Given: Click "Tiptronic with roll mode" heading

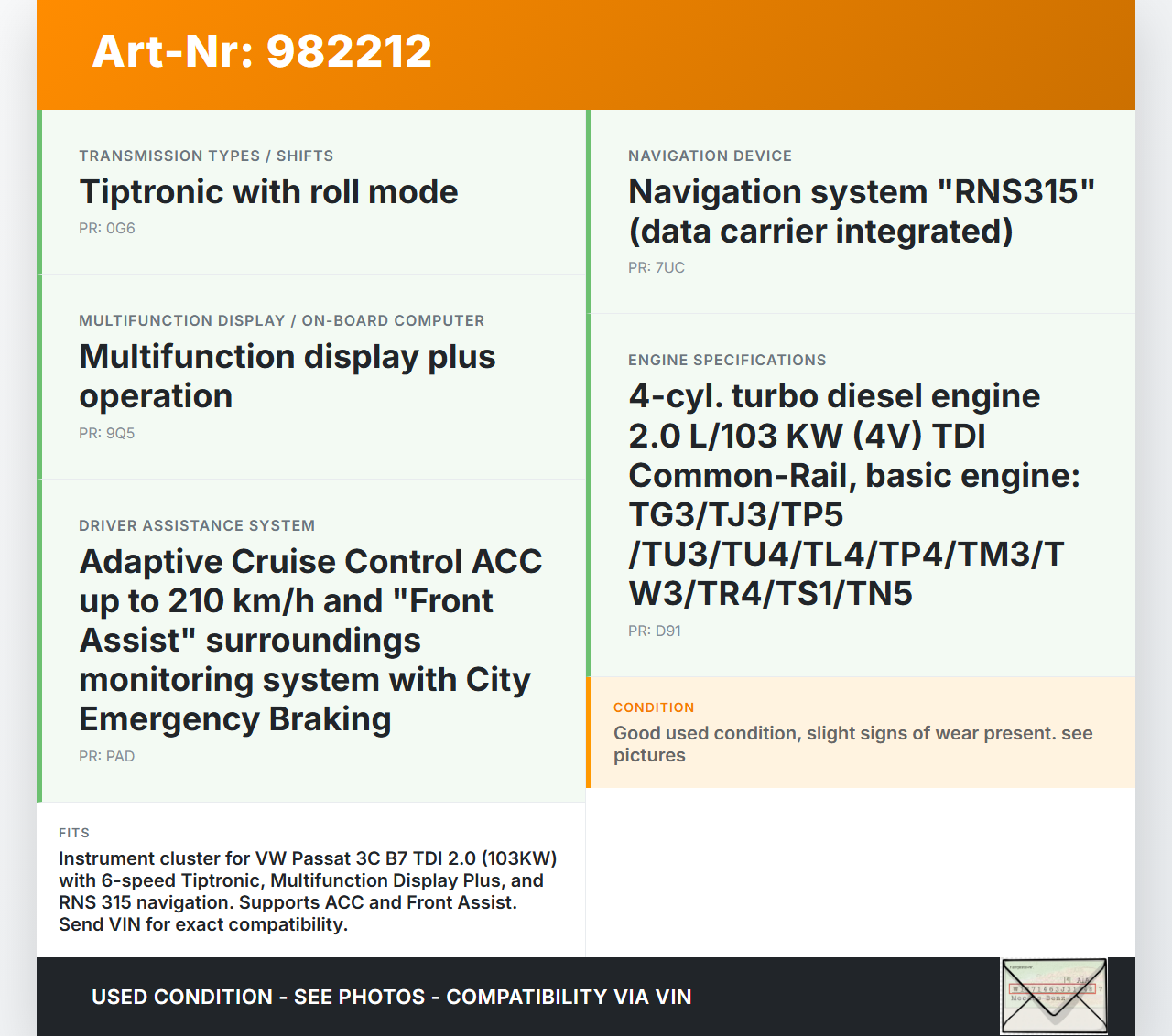Looking at the screenshot, I should (268, 192).
